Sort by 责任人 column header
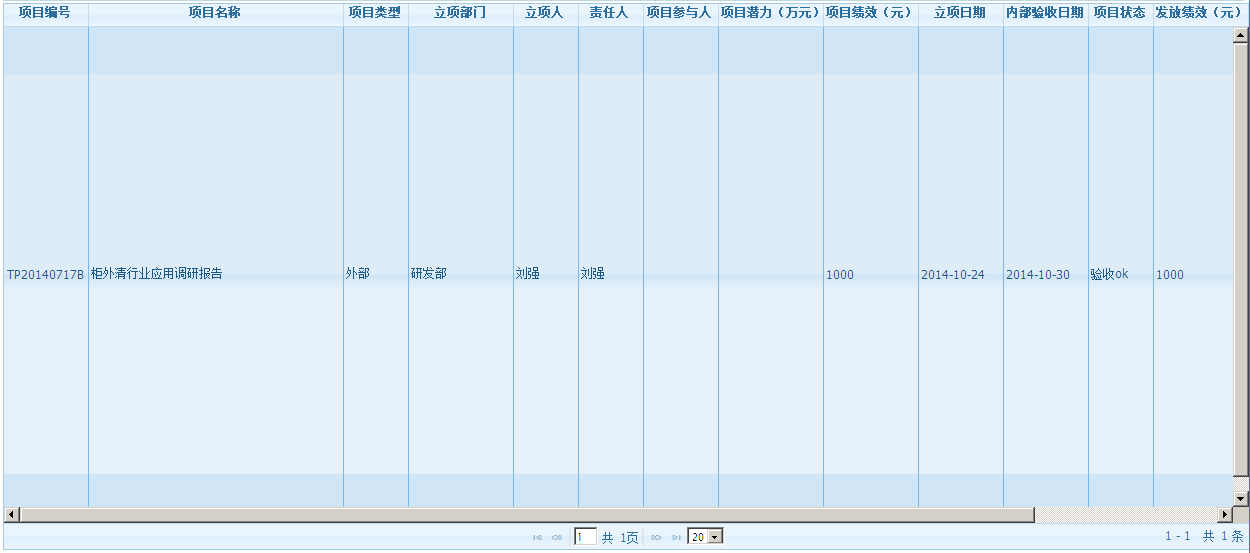The width and height of the screenshot is (1250, 553). pyautogui.click(x=610, y=13)
